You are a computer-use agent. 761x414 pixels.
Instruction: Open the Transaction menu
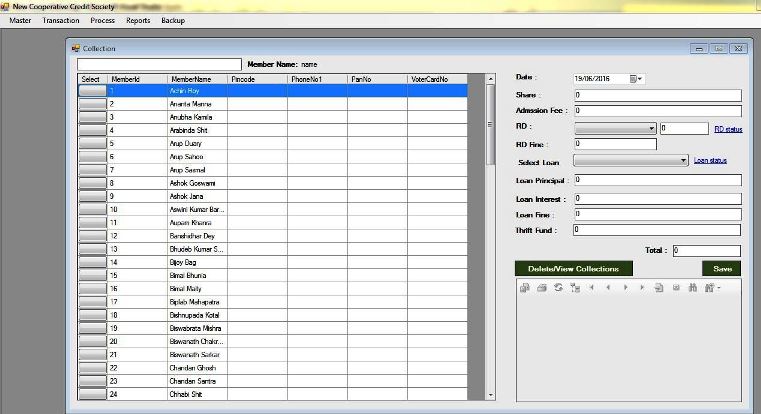[60, 20]
